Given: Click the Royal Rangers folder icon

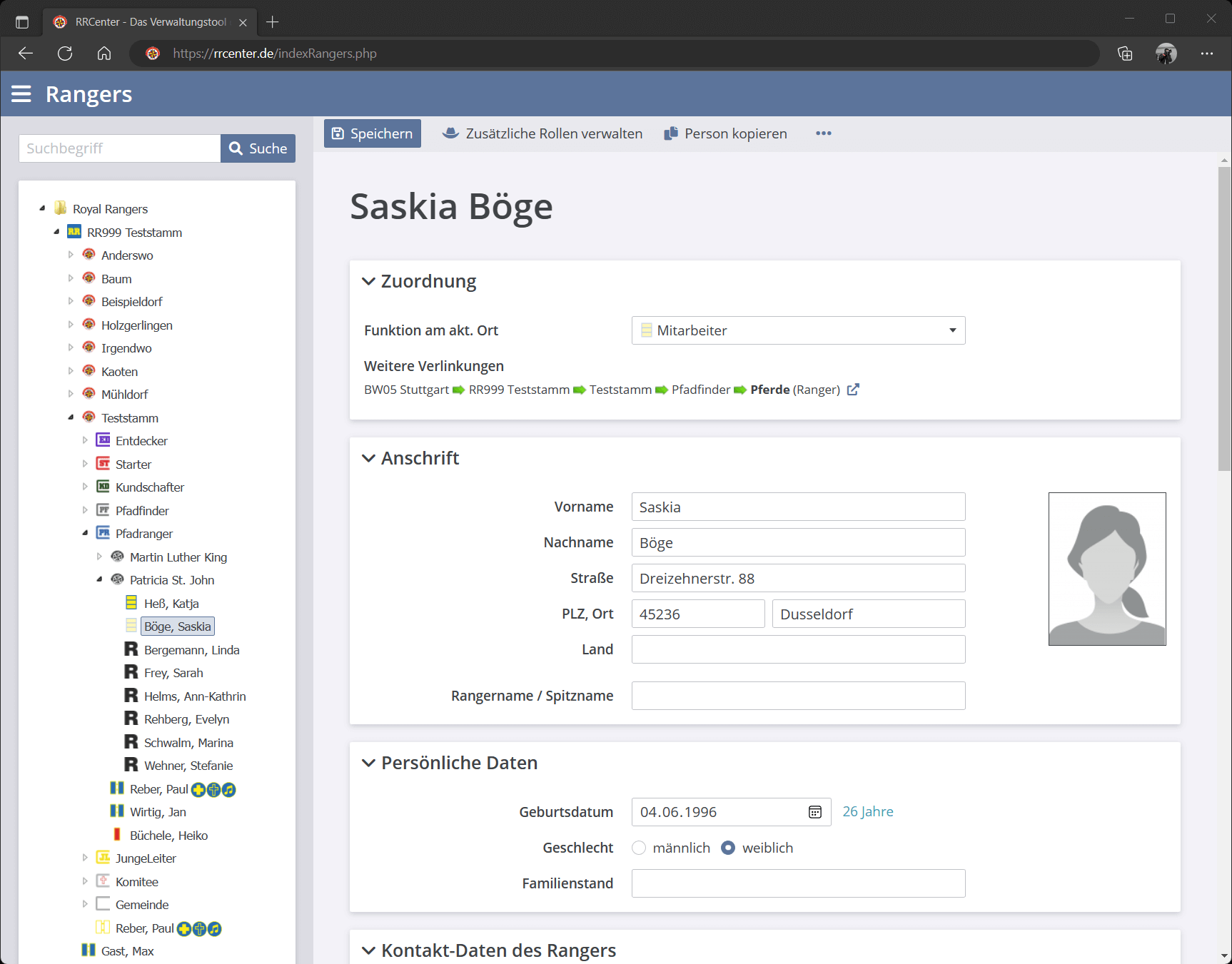Looking at the screenshot, I should point(61,208).
